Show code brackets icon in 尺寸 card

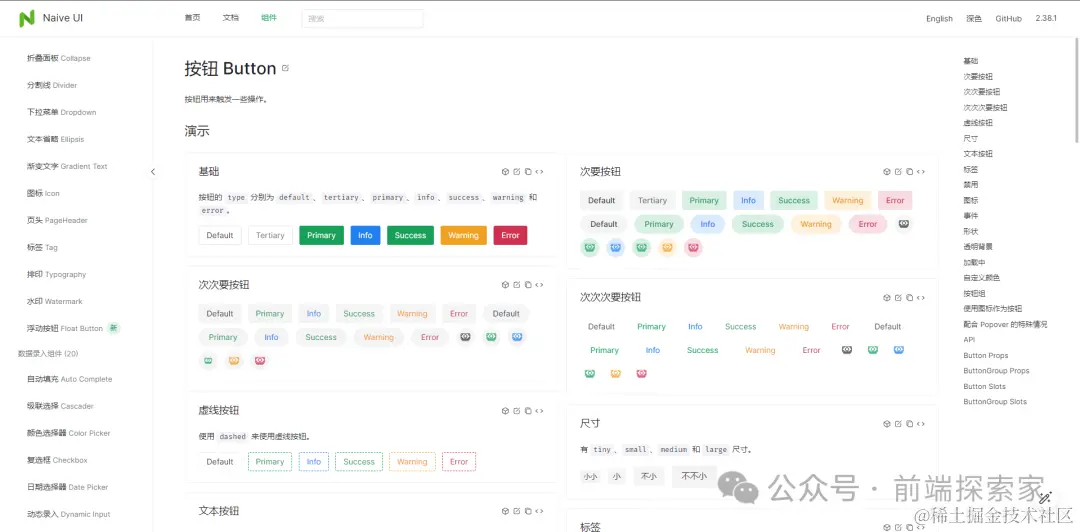(921, 424)
